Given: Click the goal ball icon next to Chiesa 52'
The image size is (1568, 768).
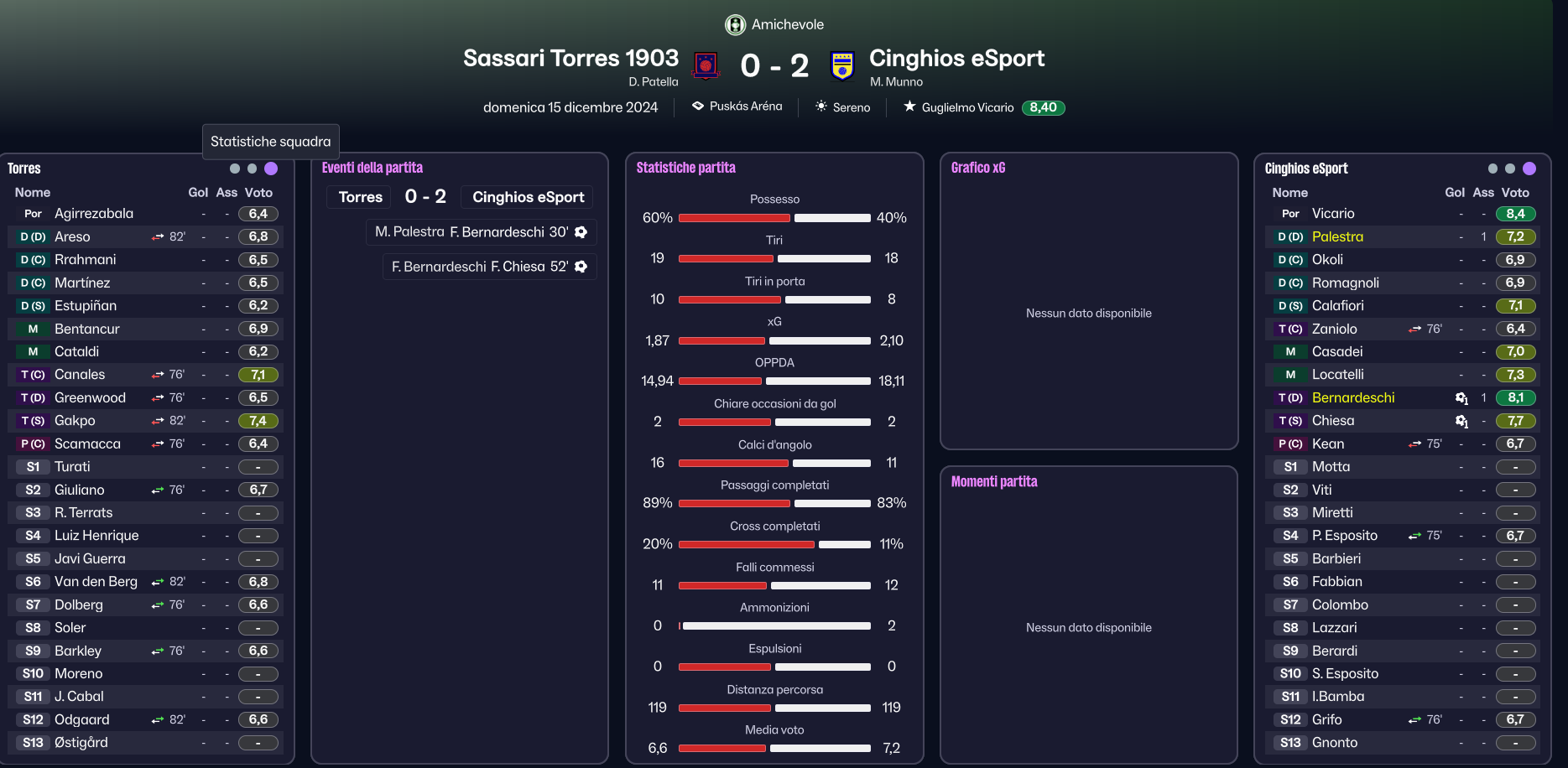Looking at the screenshot, I should click(x=581, y=267).
